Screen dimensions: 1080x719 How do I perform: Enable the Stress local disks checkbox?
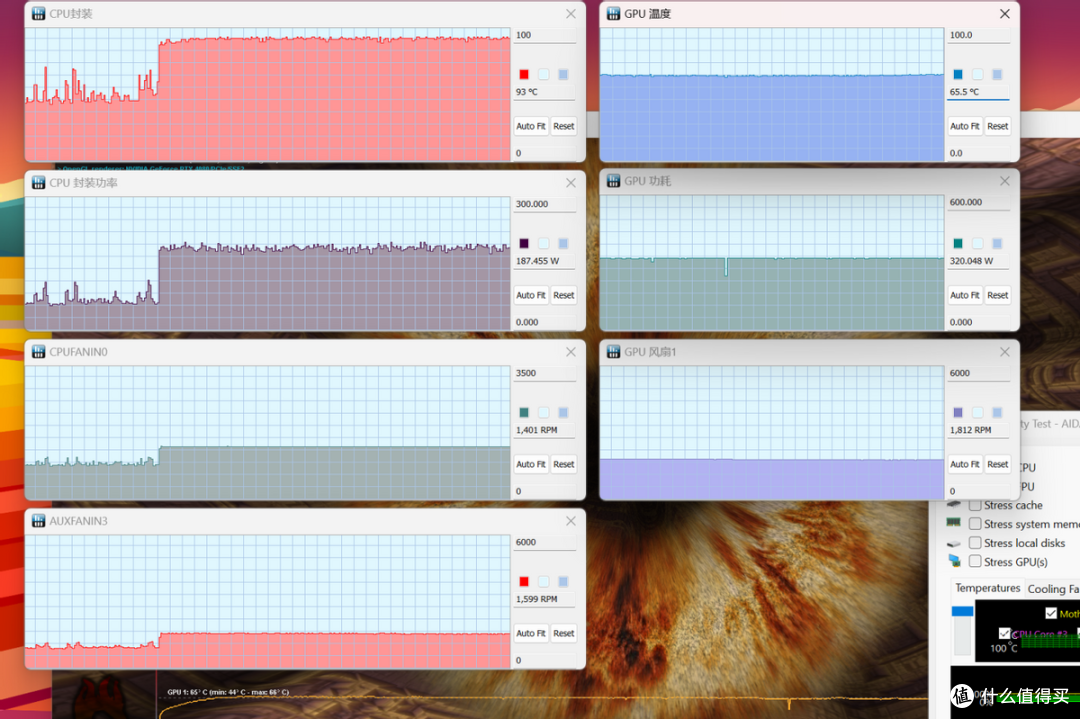point(975,543)
